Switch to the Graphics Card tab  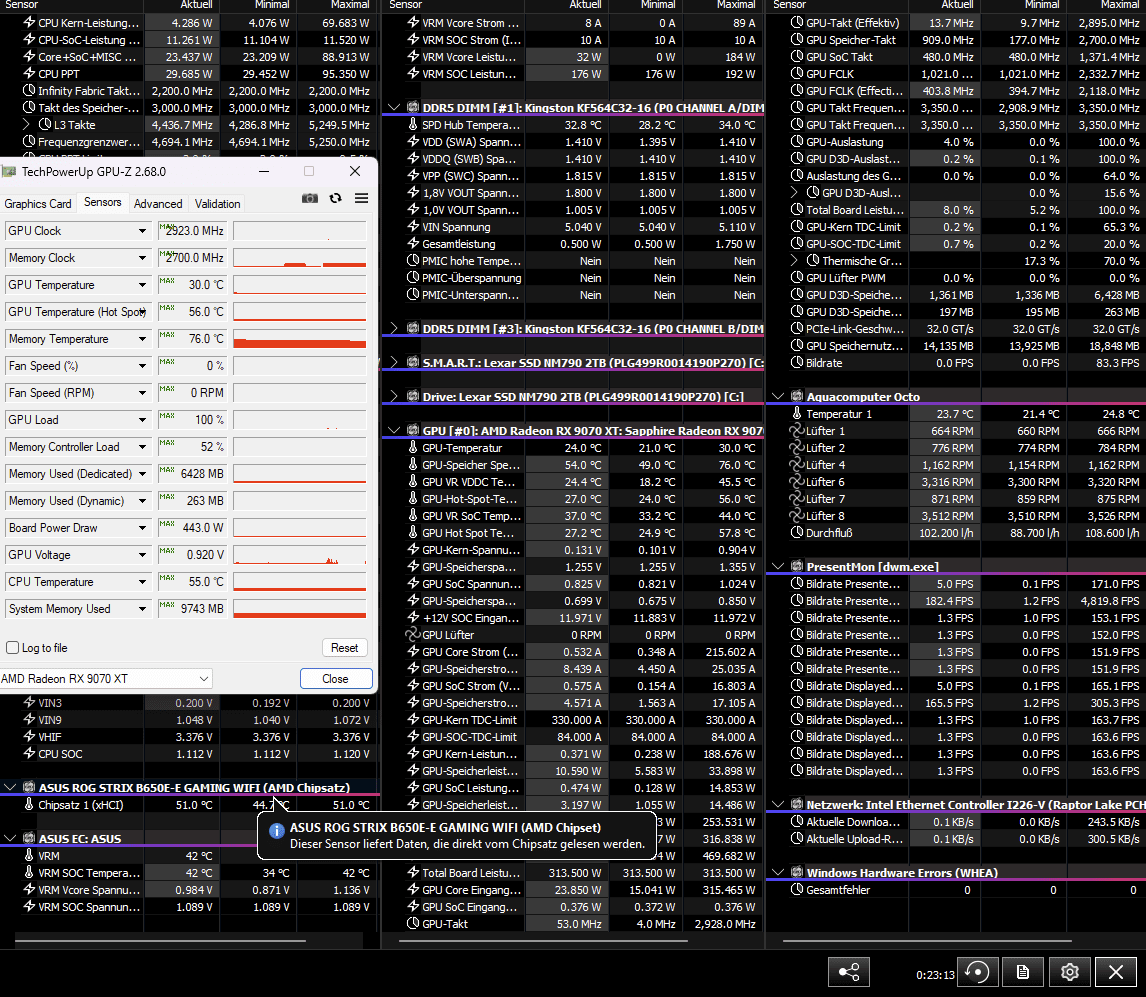(38, 204)
